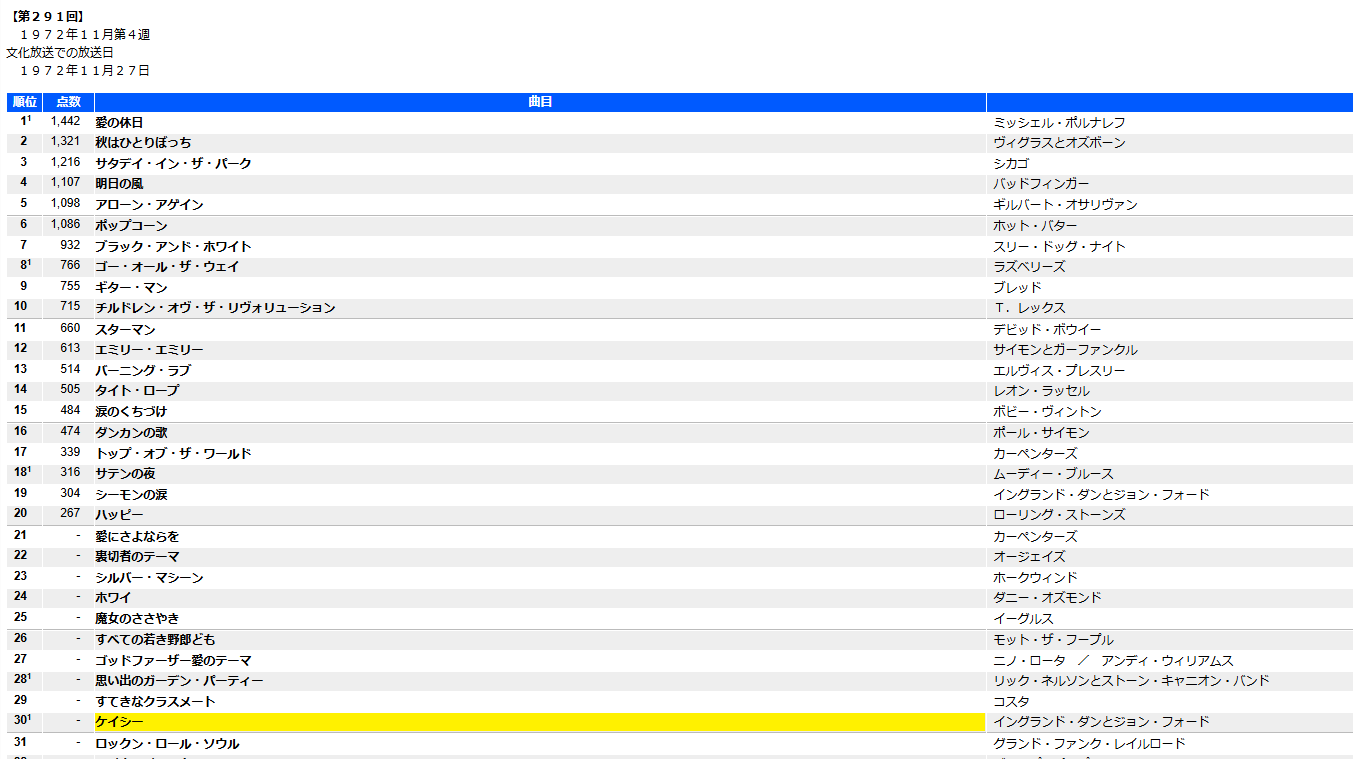Click song "チルドレン・オヴ・ザ・リヴォリューション"
Image resolution: width=1353 pixels, height=759 pixels.
coord(215,308)
